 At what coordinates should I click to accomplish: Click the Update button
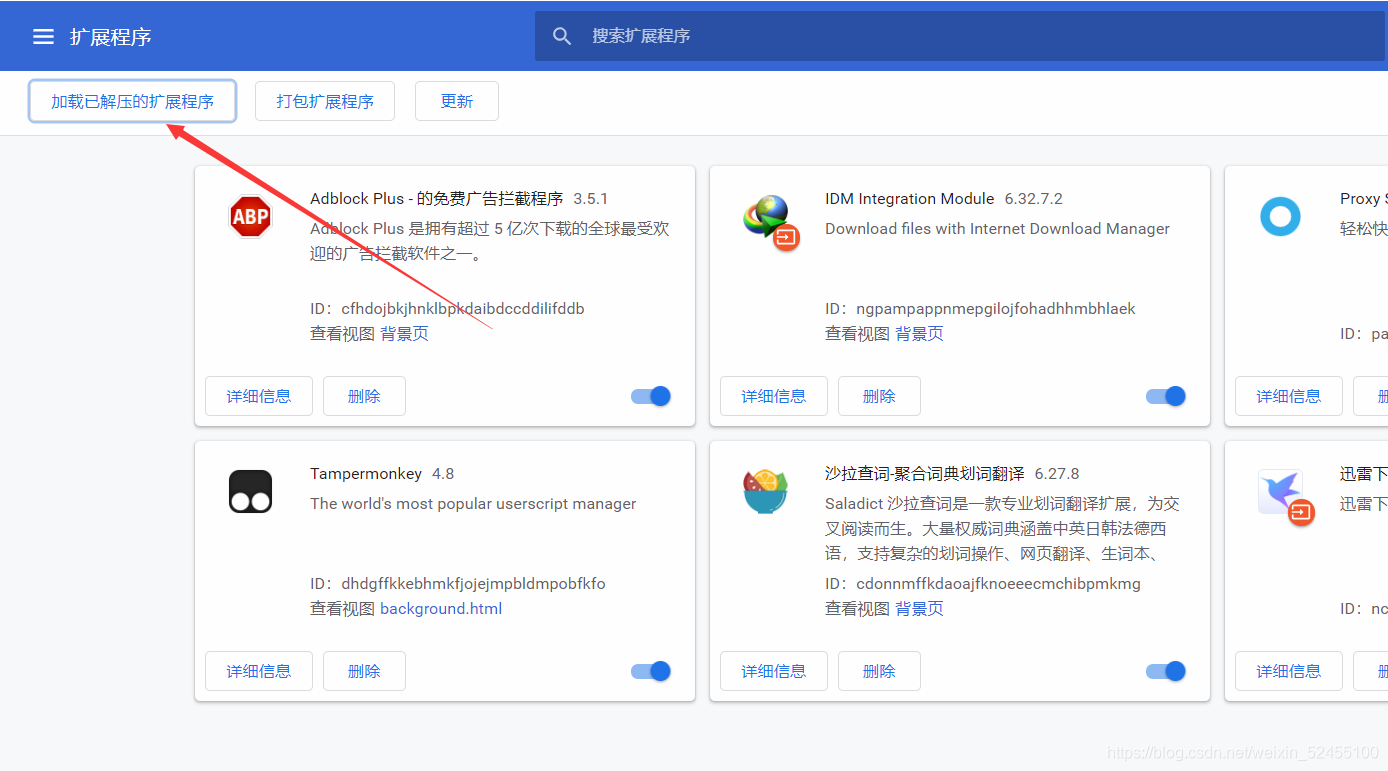pos(457,101)
